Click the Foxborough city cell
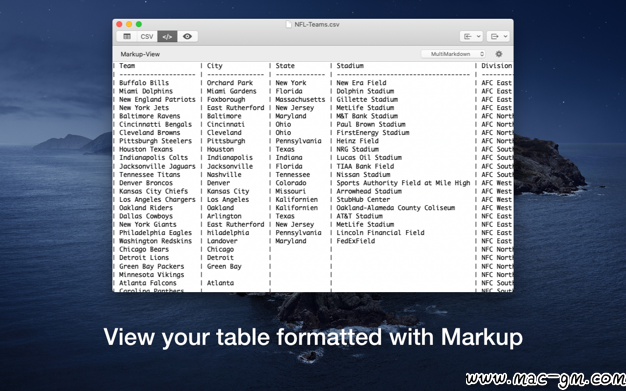The image size is (626, 391). coord(226,99)
